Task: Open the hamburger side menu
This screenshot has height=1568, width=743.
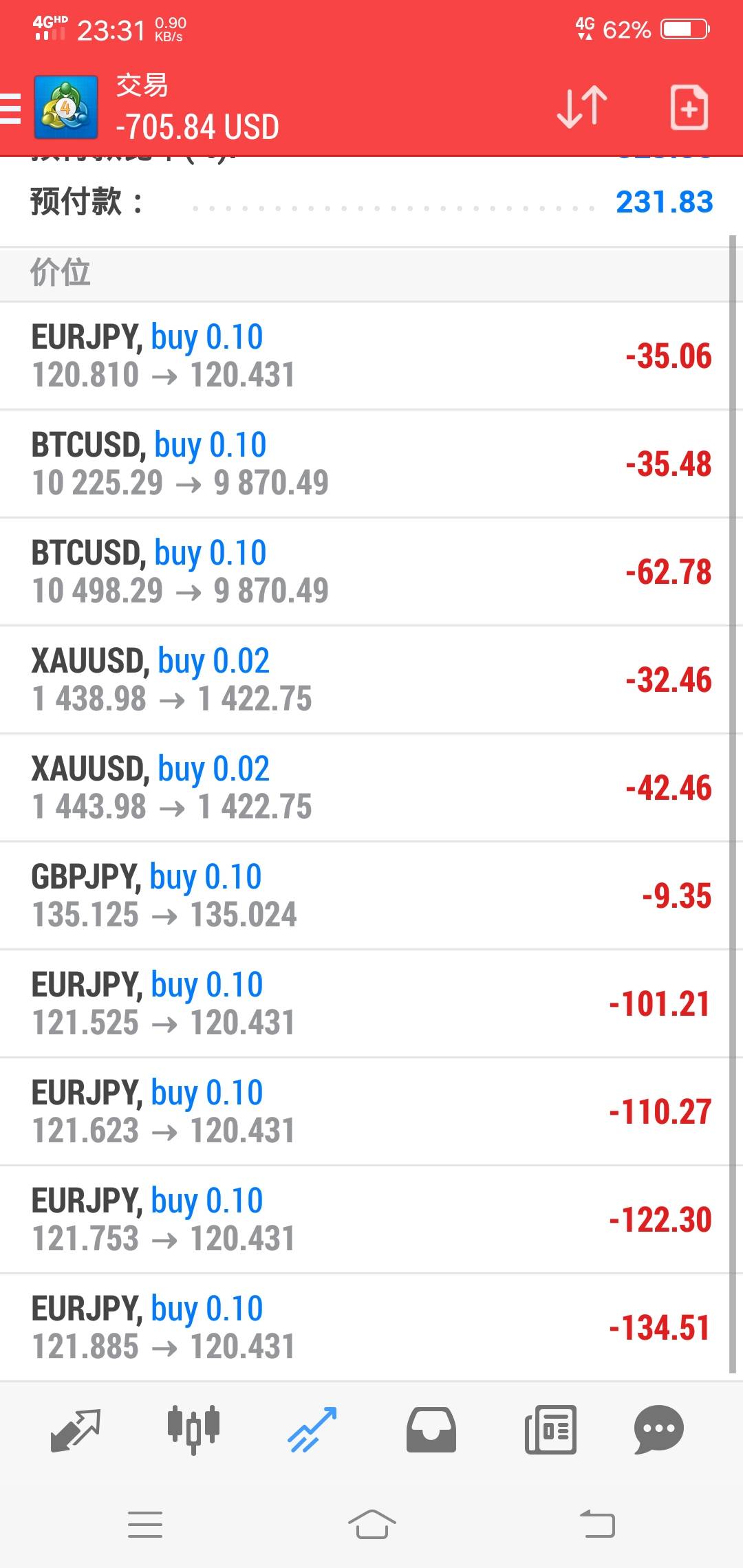Action: [11, 108]
